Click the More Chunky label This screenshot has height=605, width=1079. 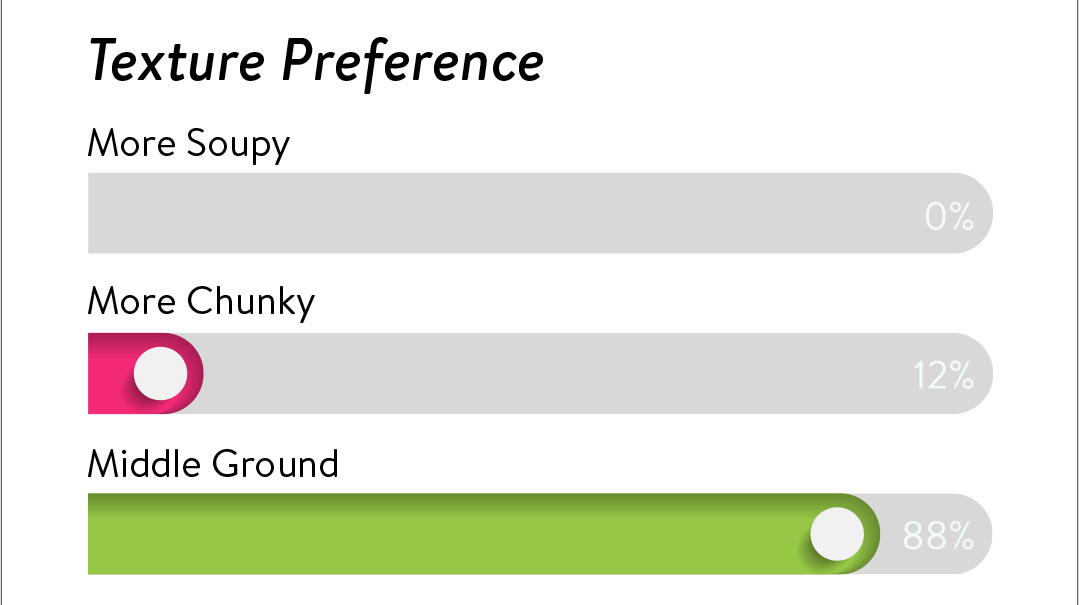(201, 302)
